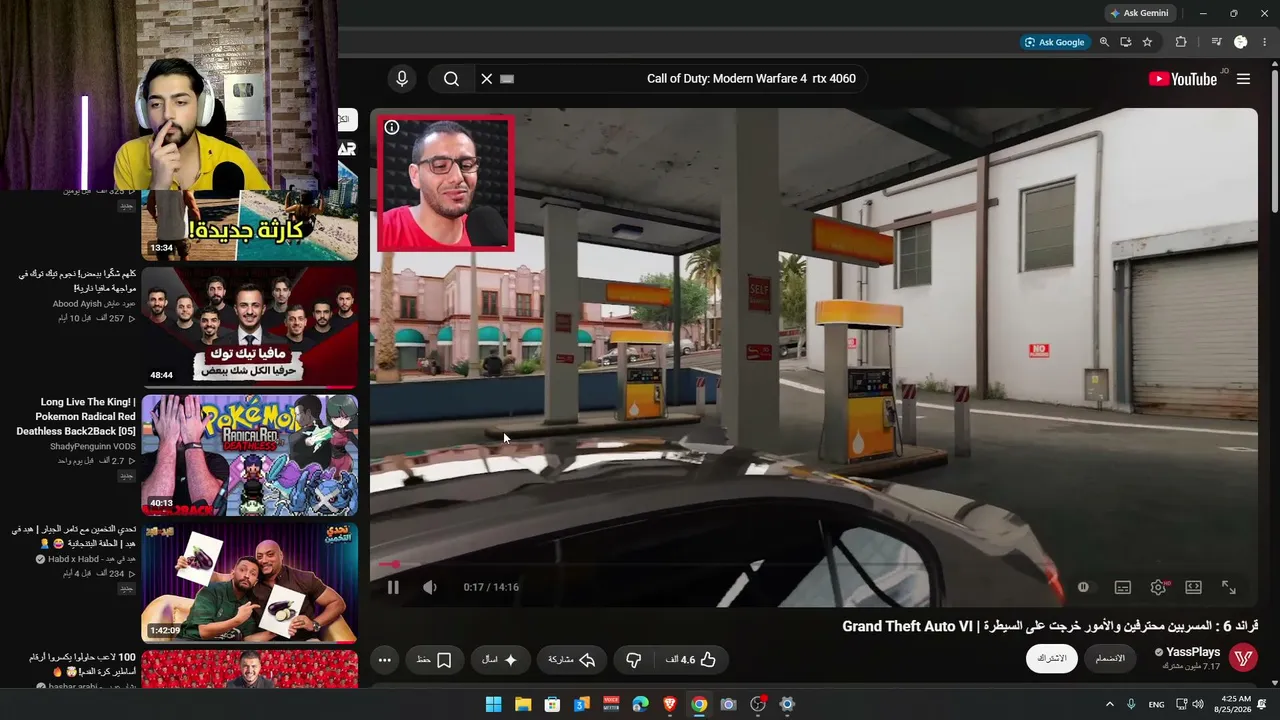The image size is (1280, 720).
Task: Pause the video with the pause button
Action: 393,587
